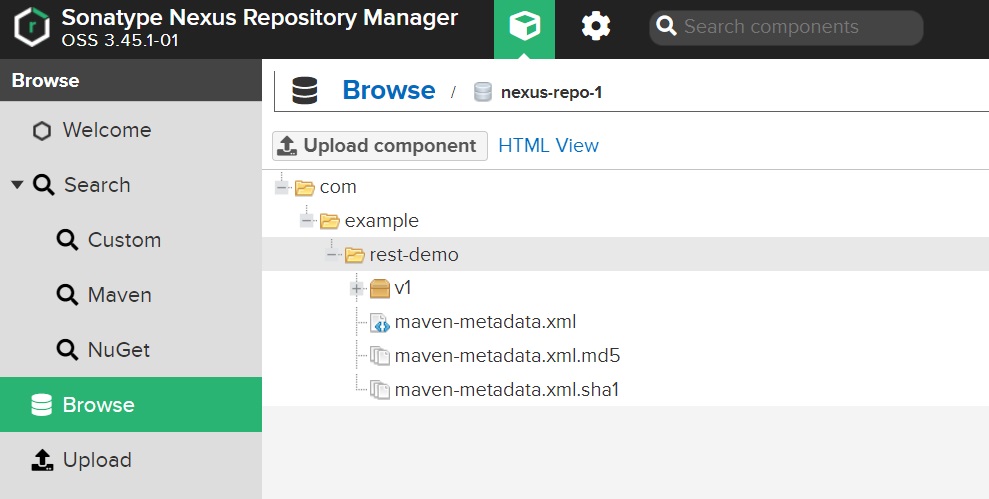Select the maven-metadata.xml.sha1 file
This screenshot has height=499, width=989.
click(x=506, y=390)
